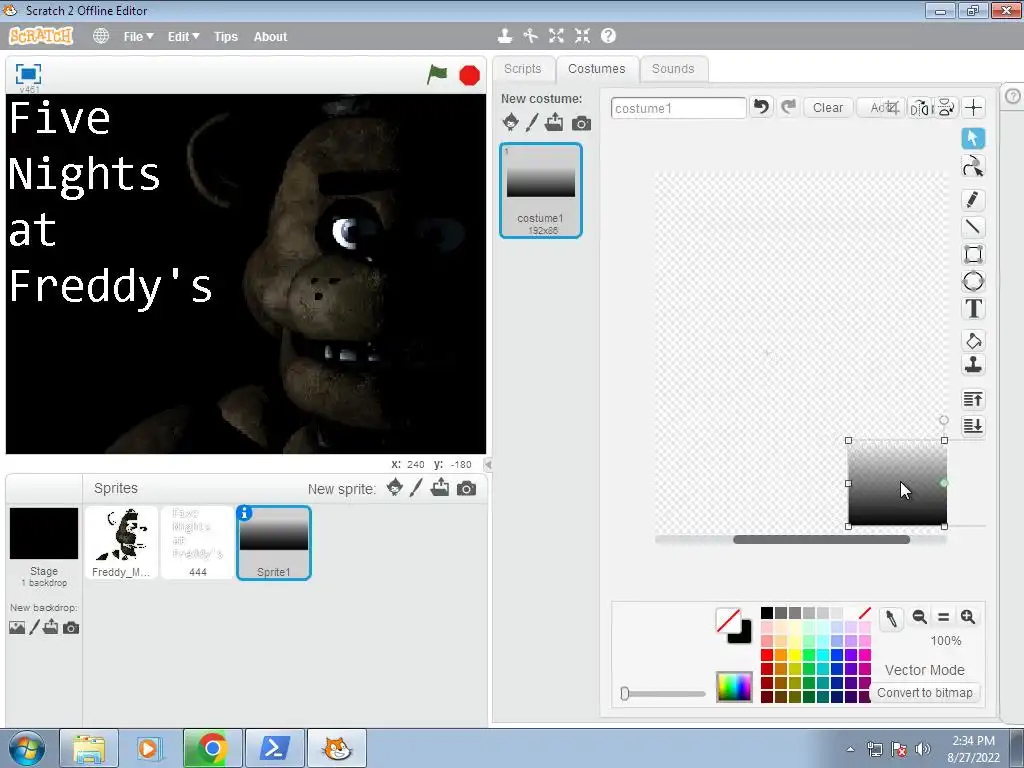Select the Text tool
Image resolution: width=1024 pixels, height=768 pixels.
point(973,308)
